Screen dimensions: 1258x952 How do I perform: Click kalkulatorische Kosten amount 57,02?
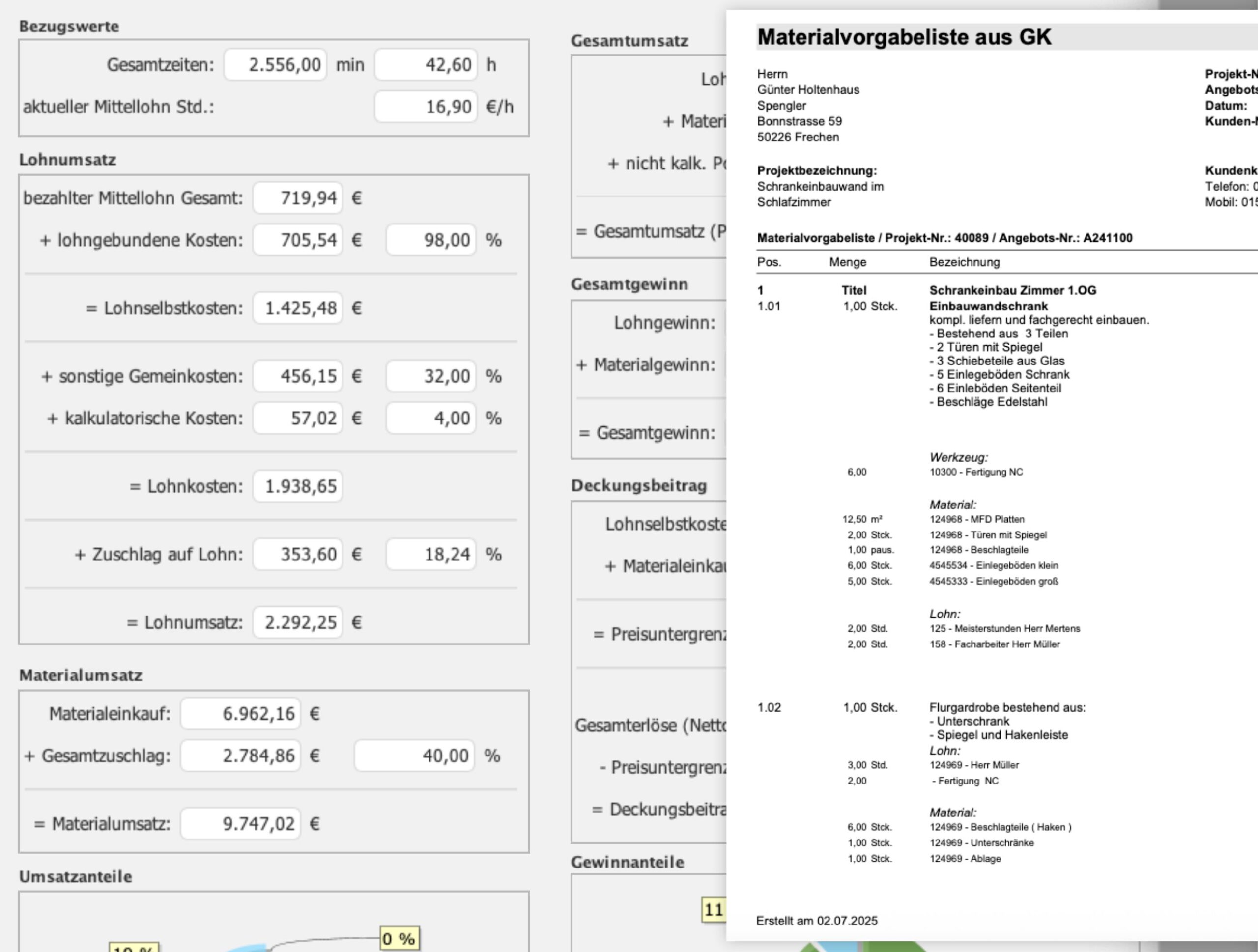pos(298,419)
